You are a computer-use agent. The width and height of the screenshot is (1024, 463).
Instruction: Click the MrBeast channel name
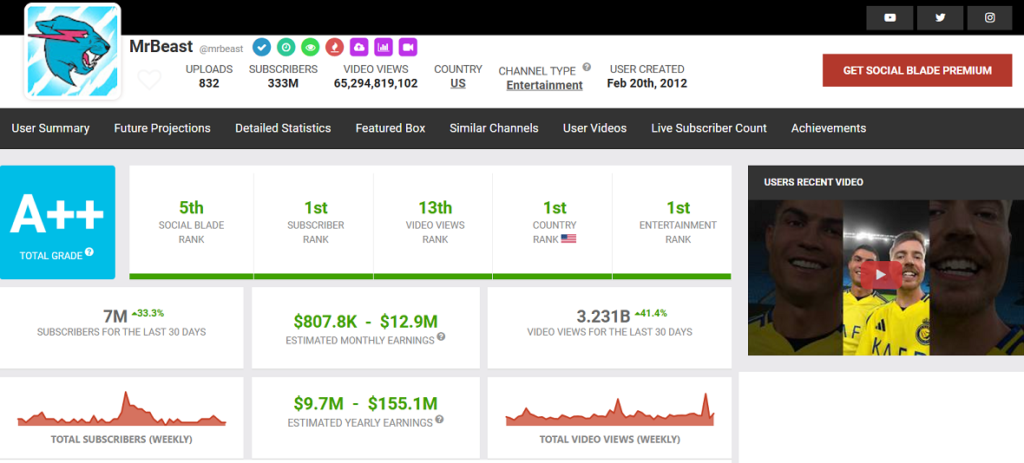click(161, 46)
